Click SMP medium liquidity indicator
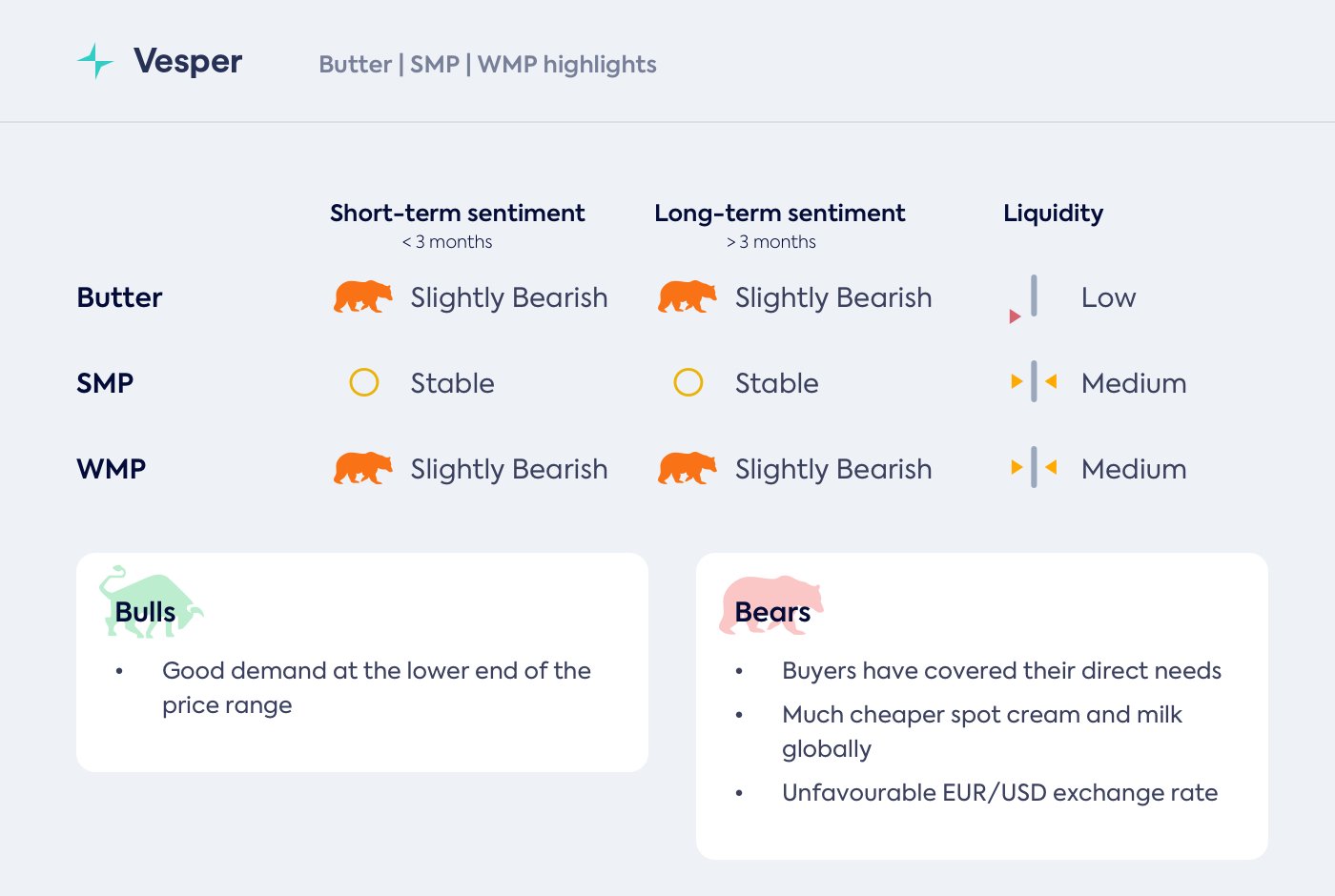 tap(1034, 382)
